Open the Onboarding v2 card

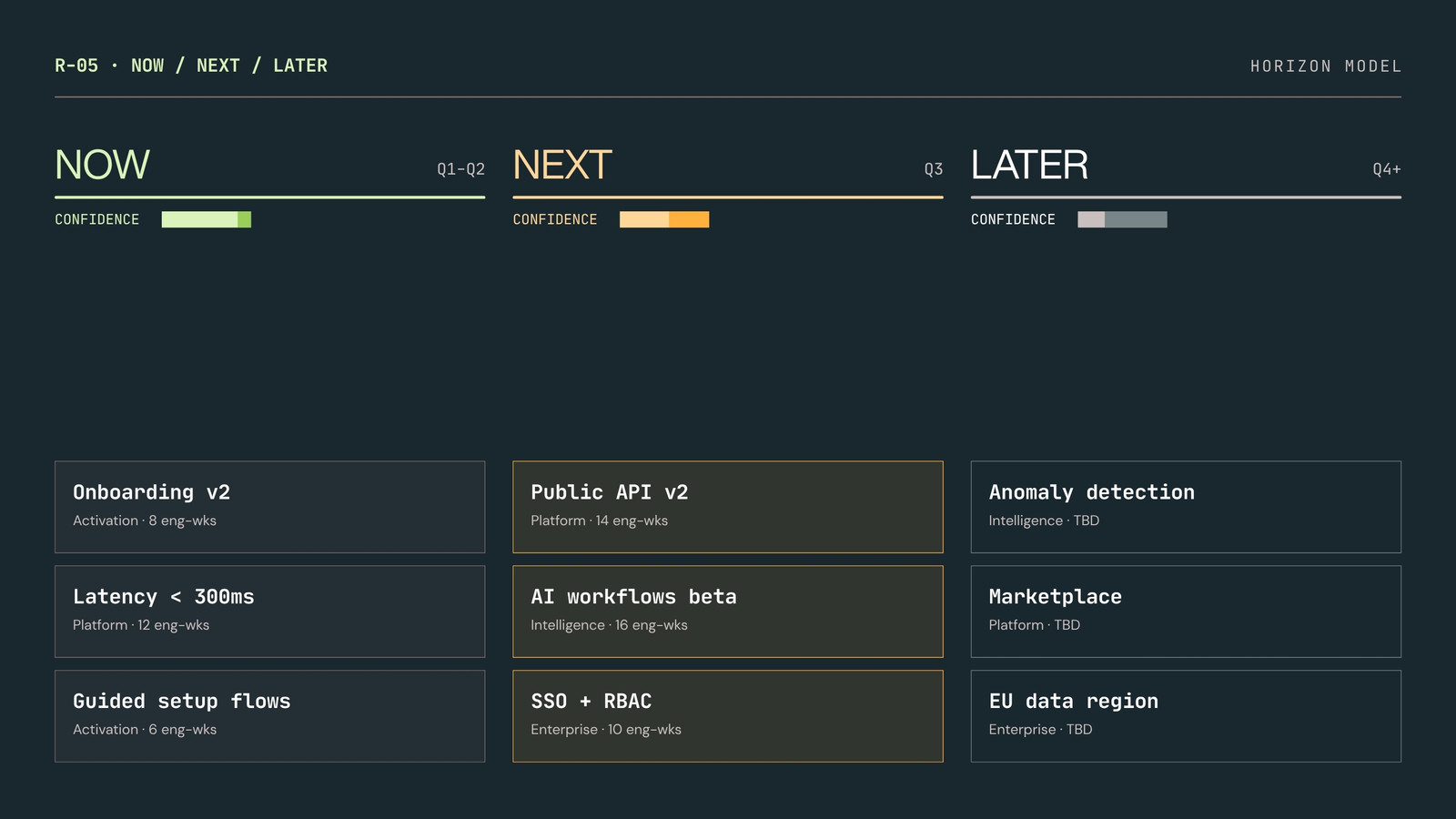(x=269, y=507)
